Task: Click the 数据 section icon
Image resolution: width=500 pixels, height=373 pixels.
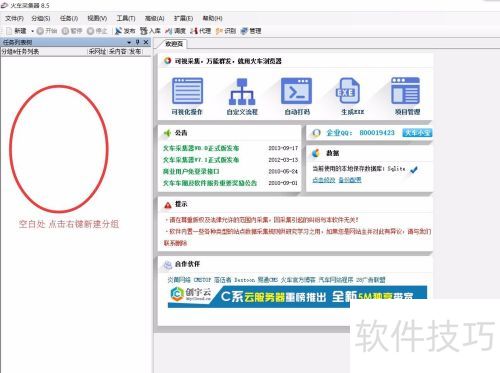Action: [x=315, y=153]
